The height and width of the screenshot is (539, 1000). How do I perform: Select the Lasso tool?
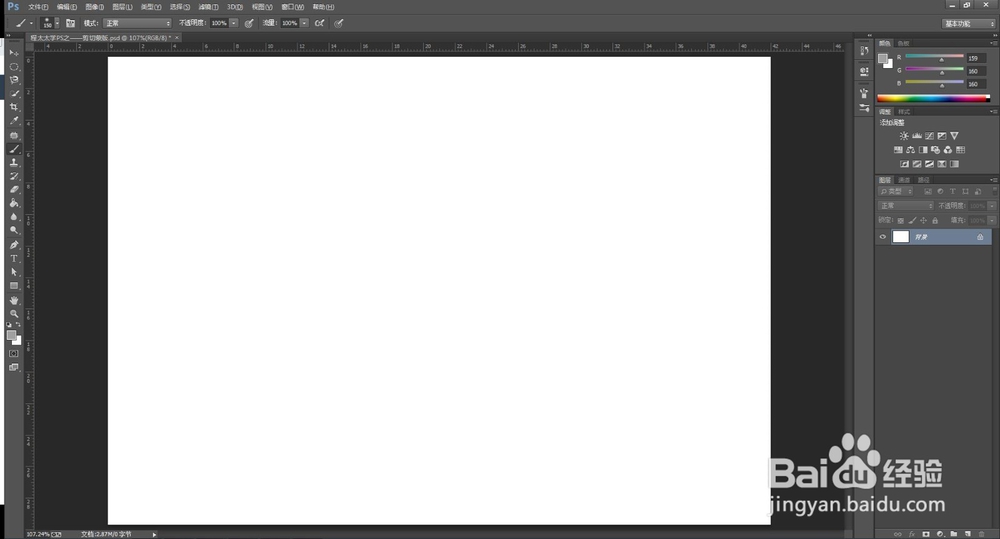pos(14,80)
